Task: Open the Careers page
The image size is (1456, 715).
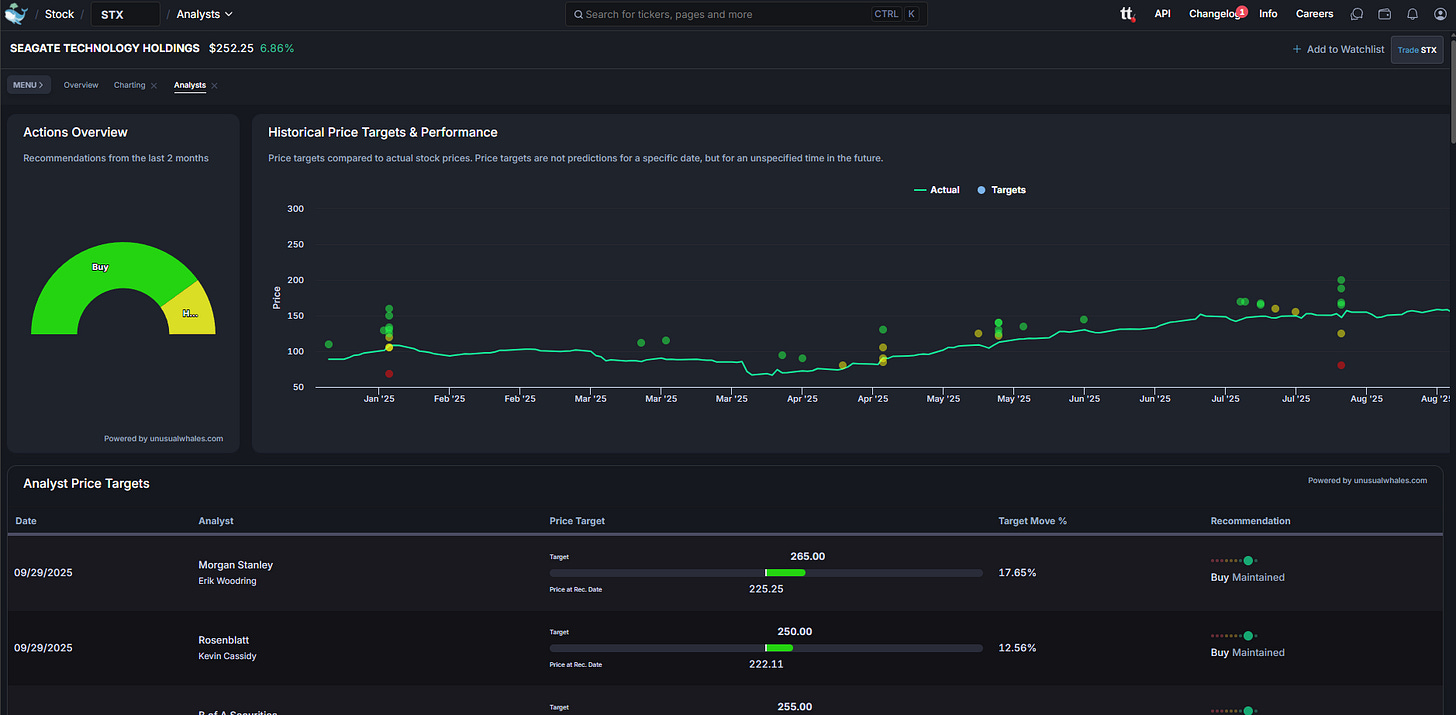Action: 1314,14
